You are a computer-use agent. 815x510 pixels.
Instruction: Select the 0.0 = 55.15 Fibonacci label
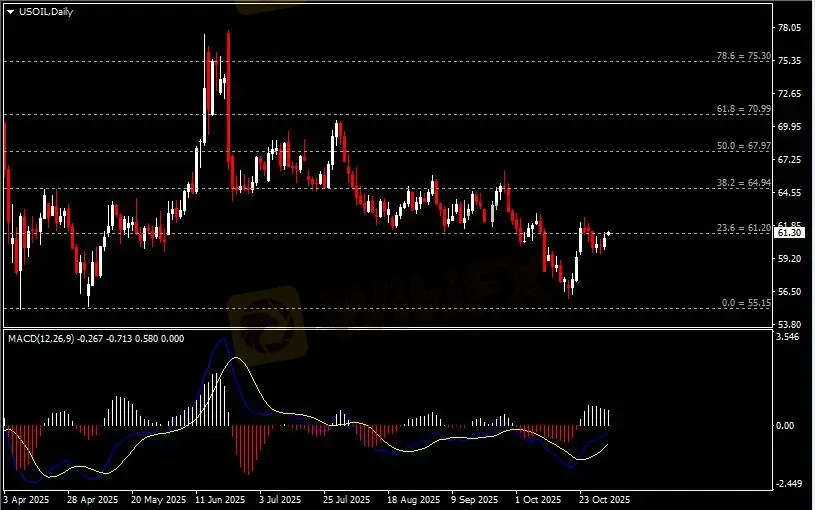coord(746,303)
